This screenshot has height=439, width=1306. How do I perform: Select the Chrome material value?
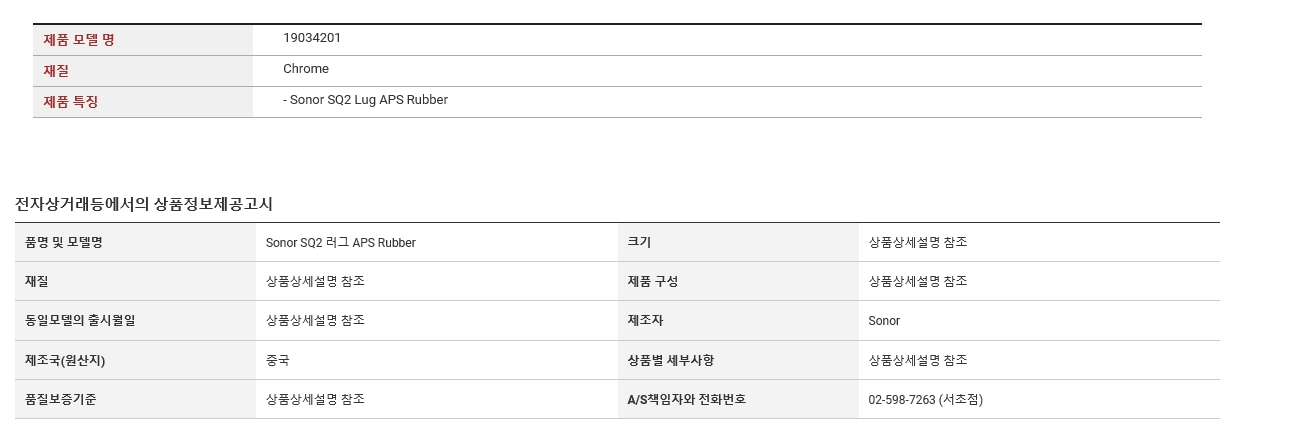(x=306, y=69)
